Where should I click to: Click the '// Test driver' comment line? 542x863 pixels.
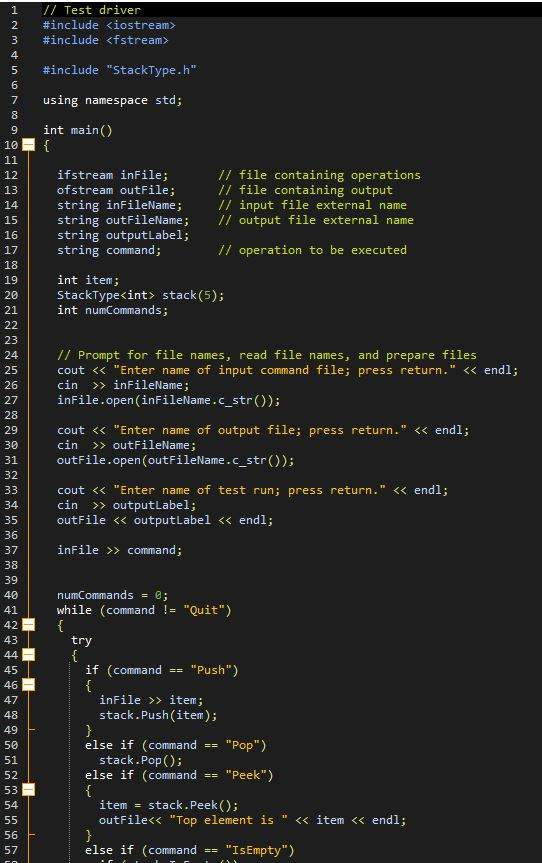92,10
